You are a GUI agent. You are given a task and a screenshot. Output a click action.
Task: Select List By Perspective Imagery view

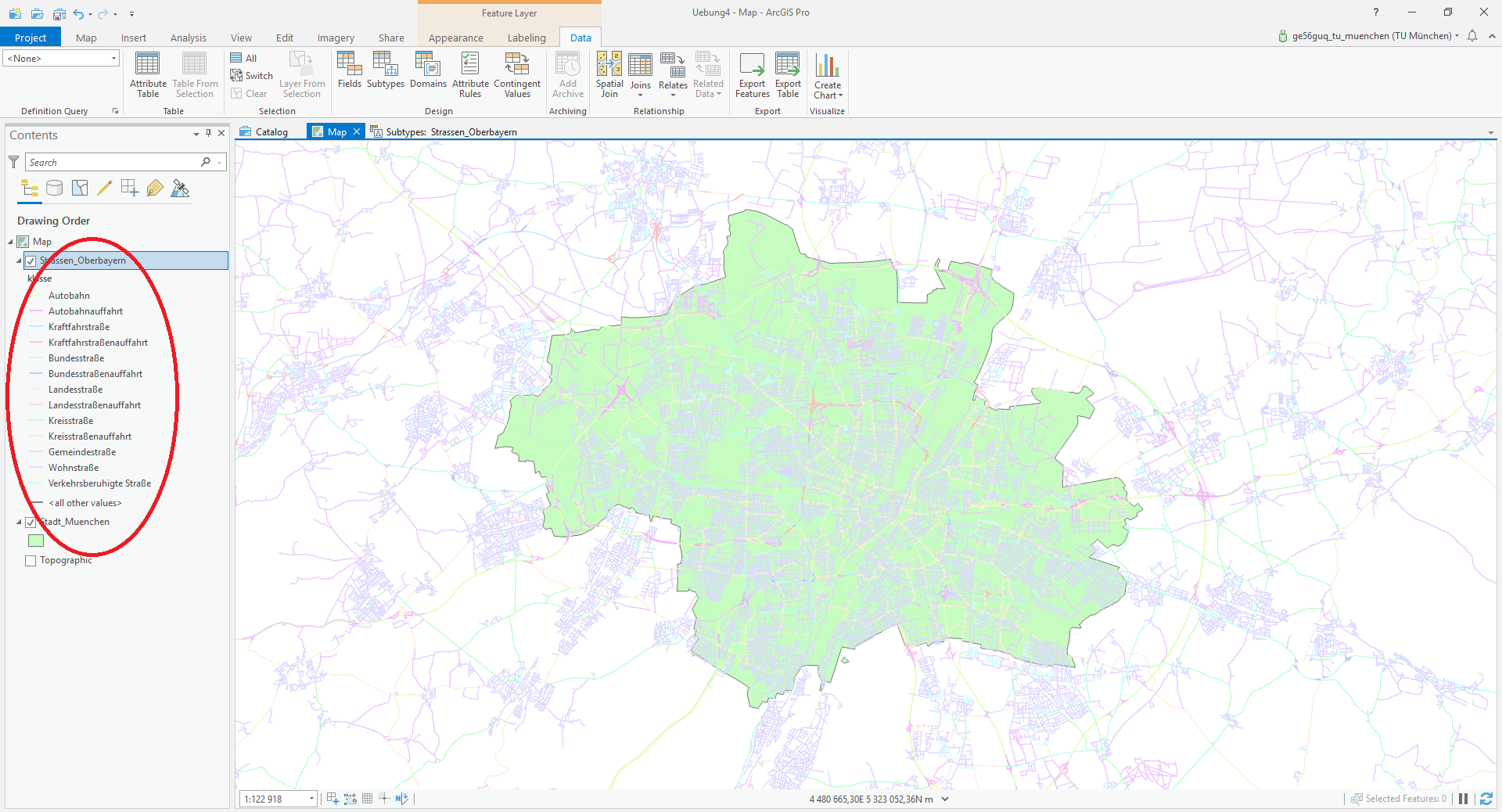(x=180, y=188)
